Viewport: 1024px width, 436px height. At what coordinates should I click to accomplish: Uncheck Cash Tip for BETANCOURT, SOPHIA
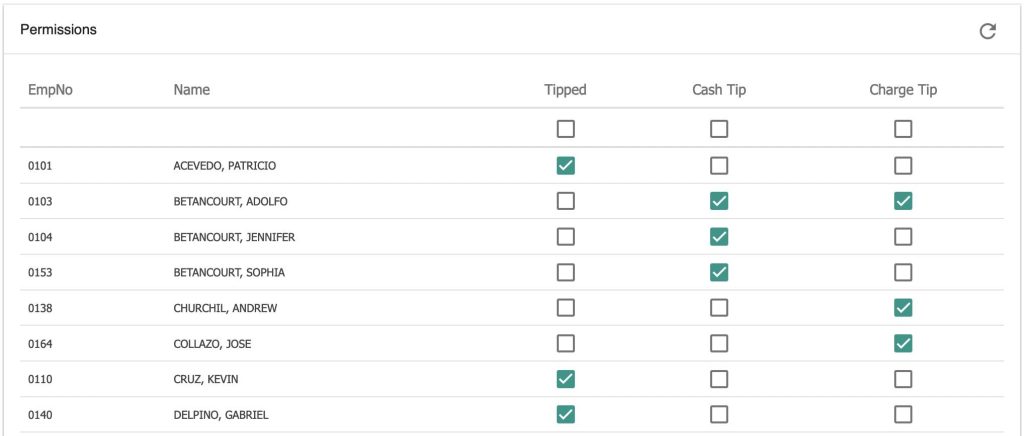(719, 272)
